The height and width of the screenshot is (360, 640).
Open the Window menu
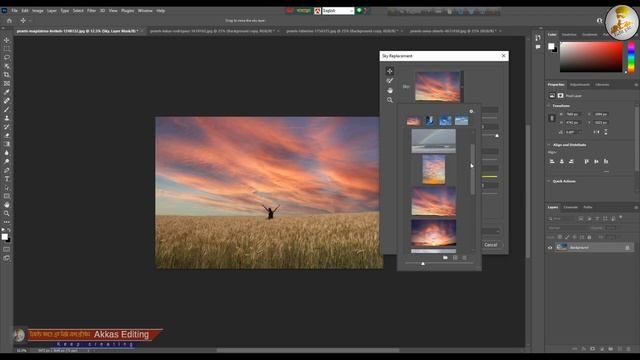145,11
